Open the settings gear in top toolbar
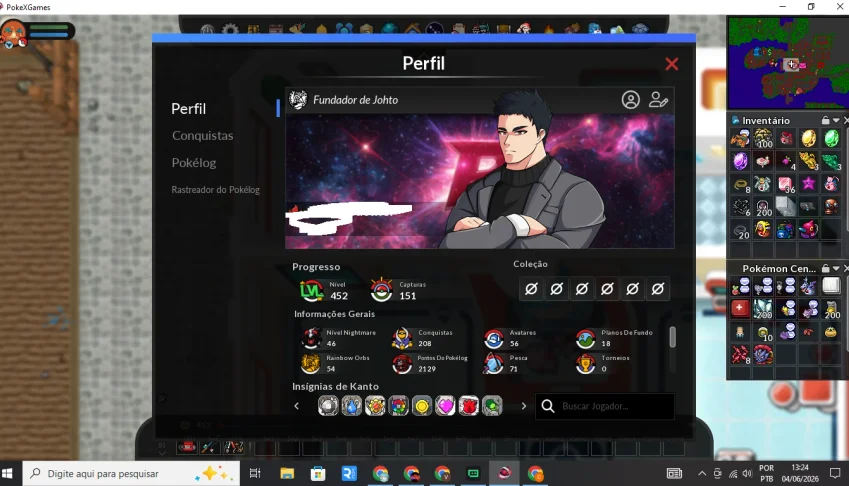The height and width of the screenshot is (486, 849). click(230, 30)
